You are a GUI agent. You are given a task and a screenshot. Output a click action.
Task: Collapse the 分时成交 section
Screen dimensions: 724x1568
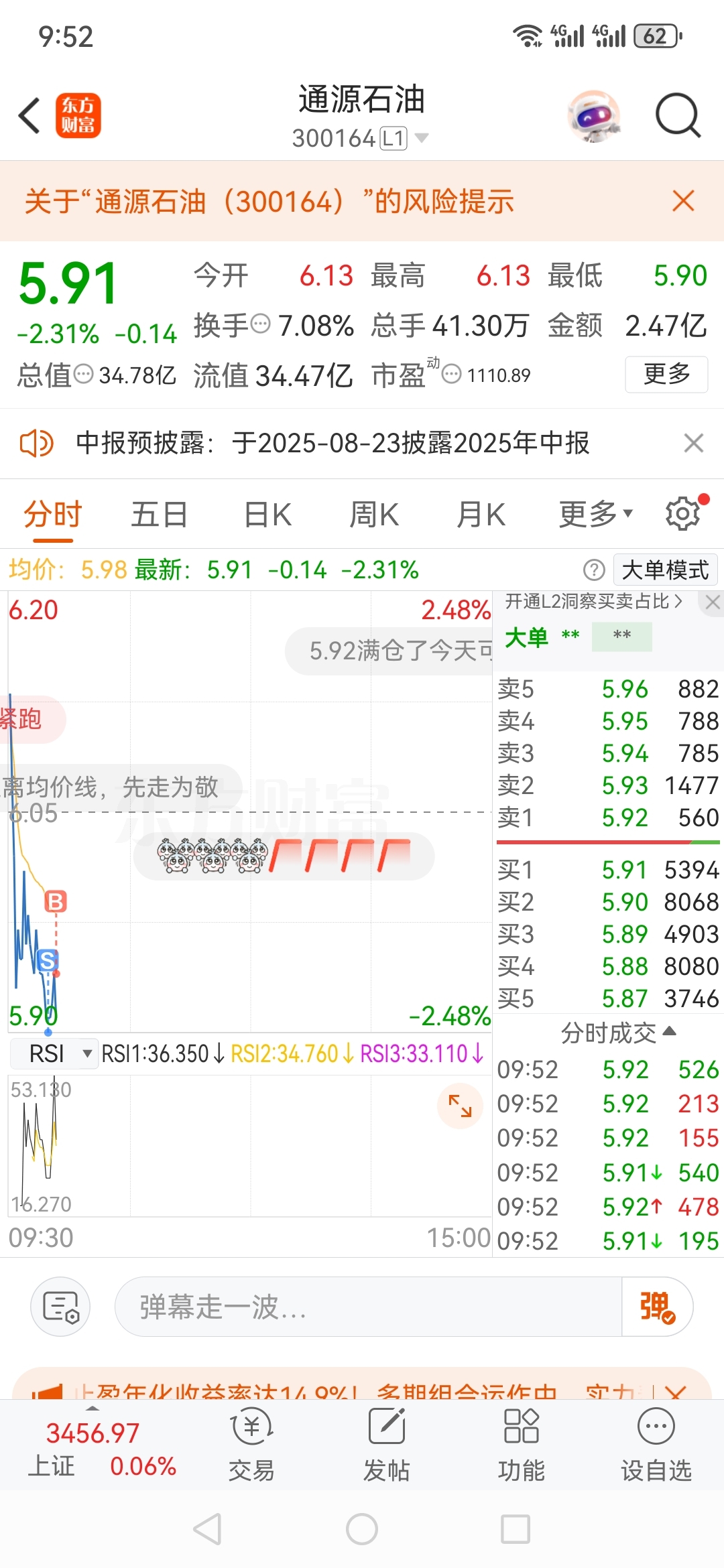pos(618,1033)
